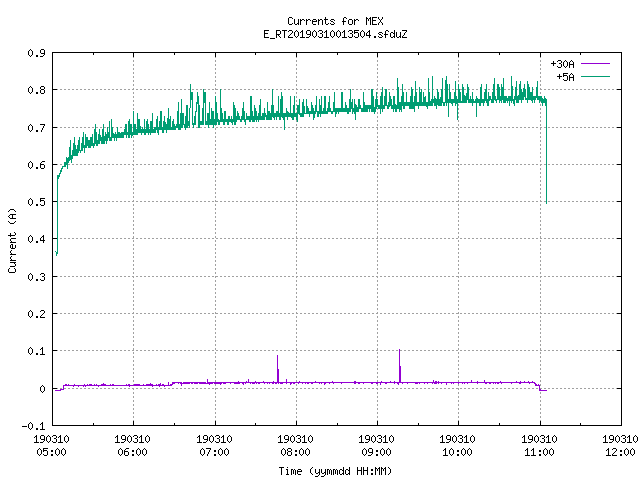640x480 pixels.
Task: Click the purple +30A legend line sample
Action: (595, 64)
